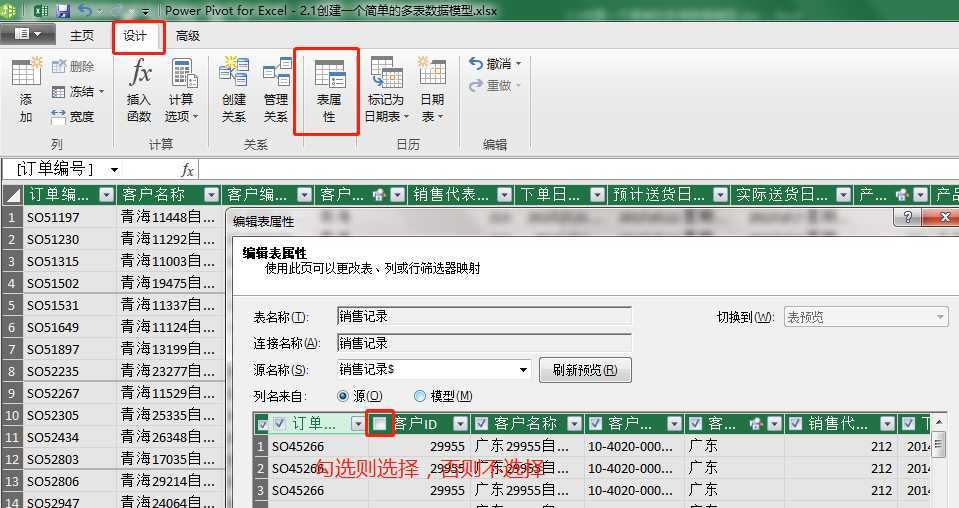Click the 刷新预览 button
Screen dimensions: 959x508
tap(585, 370)
